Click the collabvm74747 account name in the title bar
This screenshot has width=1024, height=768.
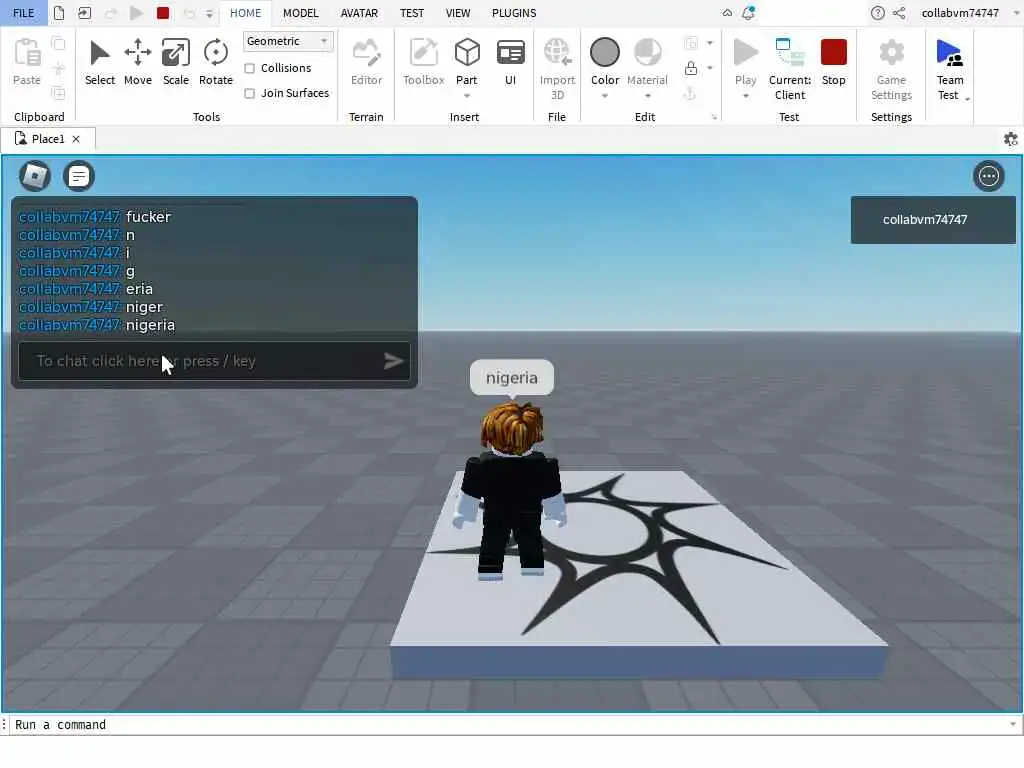(x=960, y=13)
